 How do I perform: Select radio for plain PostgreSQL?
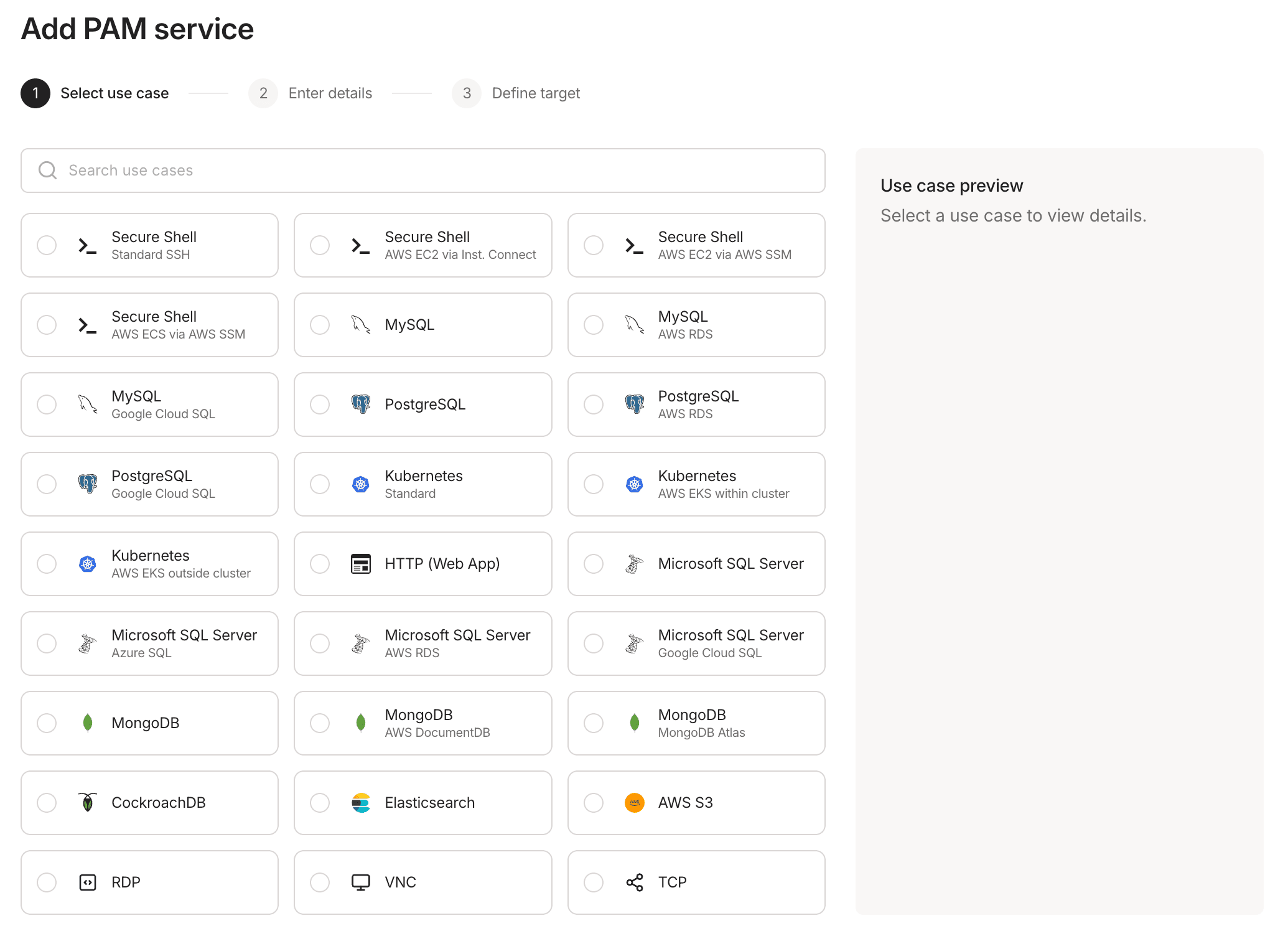coord(320,405)
